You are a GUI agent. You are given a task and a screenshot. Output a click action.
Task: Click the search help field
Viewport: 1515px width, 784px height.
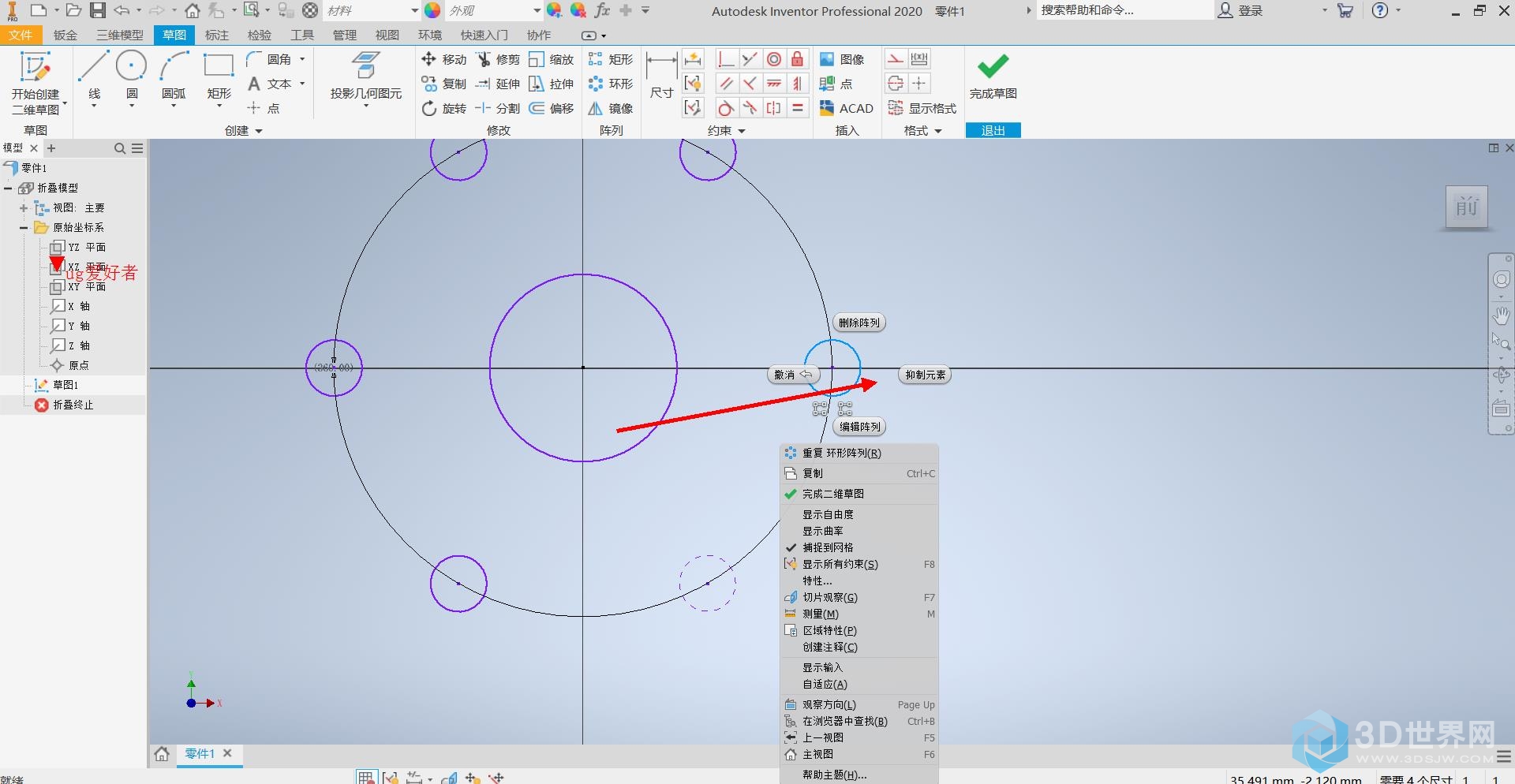(1124, 10)
